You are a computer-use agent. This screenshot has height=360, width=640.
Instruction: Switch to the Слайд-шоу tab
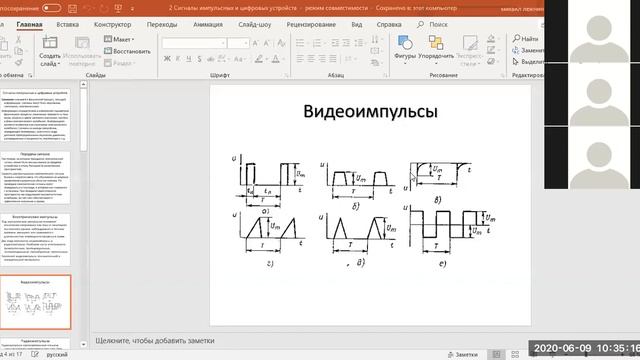pos(254,24)
